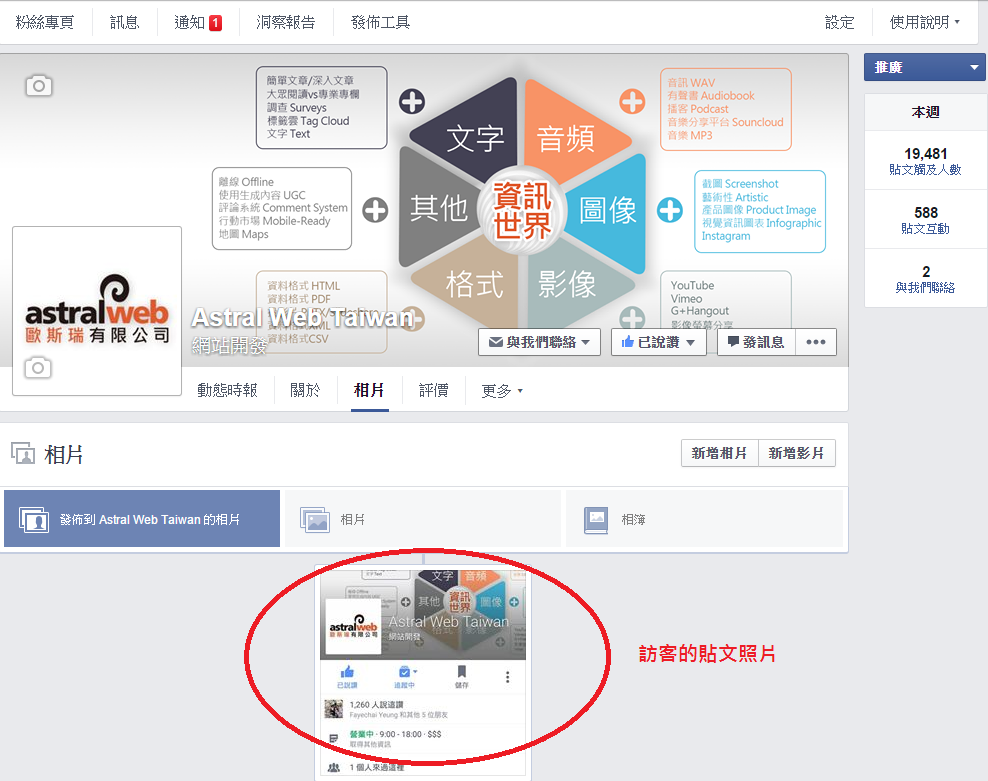Click the stacked photos icon beside 相片 tab
This screenshot has height=781, width=988.
(315, 520)
